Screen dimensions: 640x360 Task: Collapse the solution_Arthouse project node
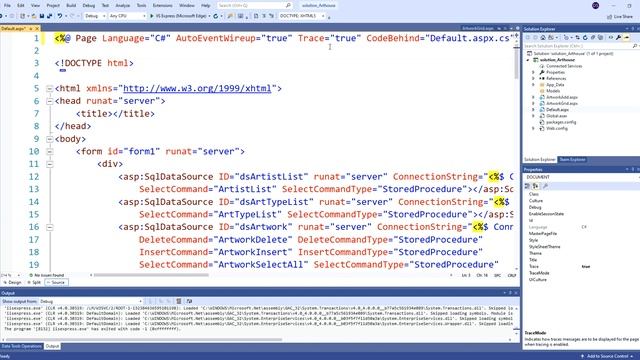(x=528, y=60)
